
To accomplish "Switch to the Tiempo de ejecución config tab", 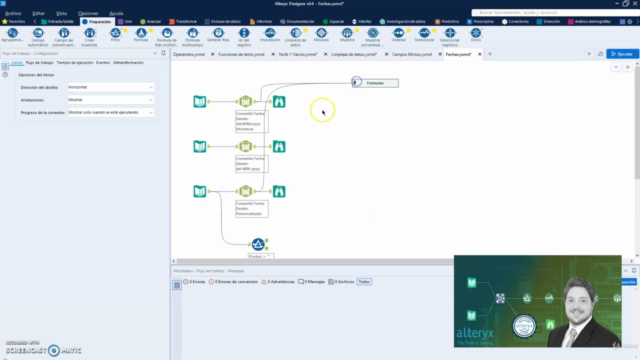I will 75,62.
